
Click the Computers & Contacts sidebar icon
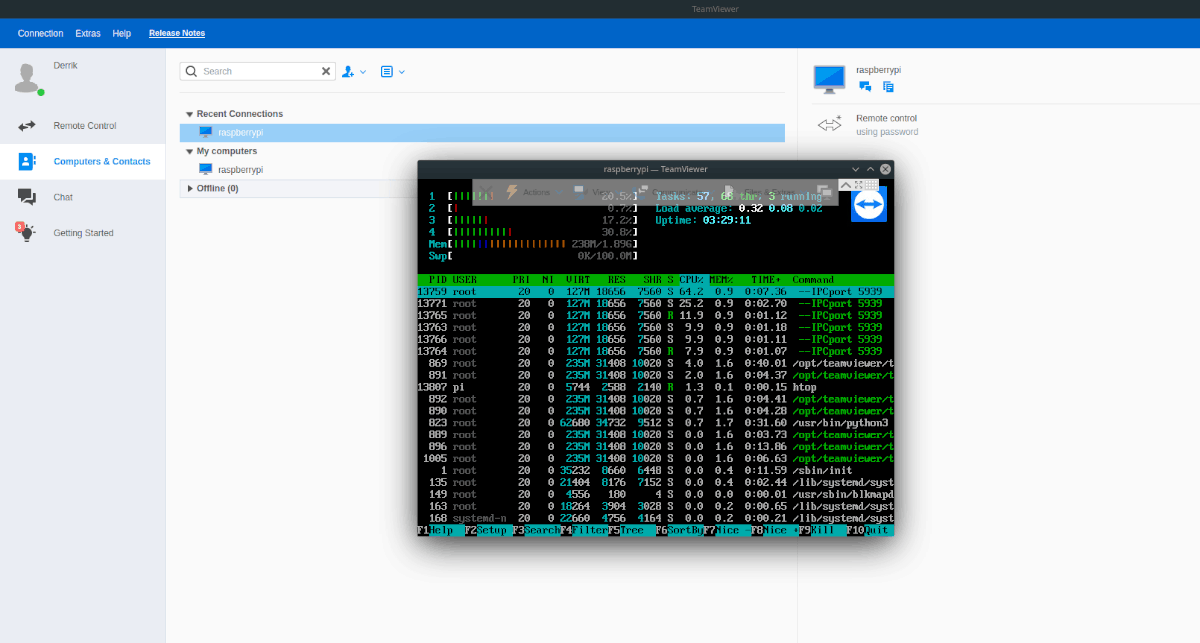point(27,161)
